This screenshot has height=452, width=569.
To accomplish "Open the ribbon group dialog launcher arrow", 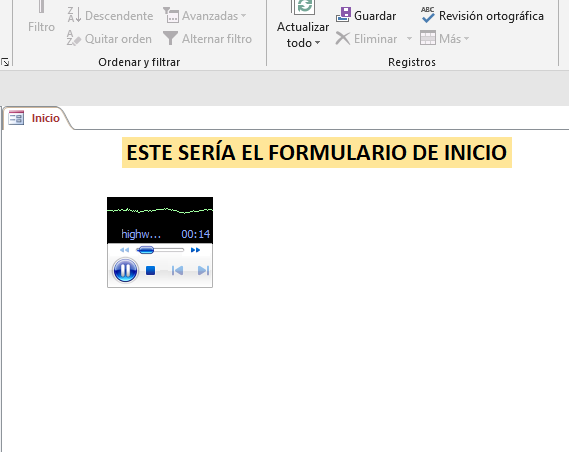I will (5, 62).
